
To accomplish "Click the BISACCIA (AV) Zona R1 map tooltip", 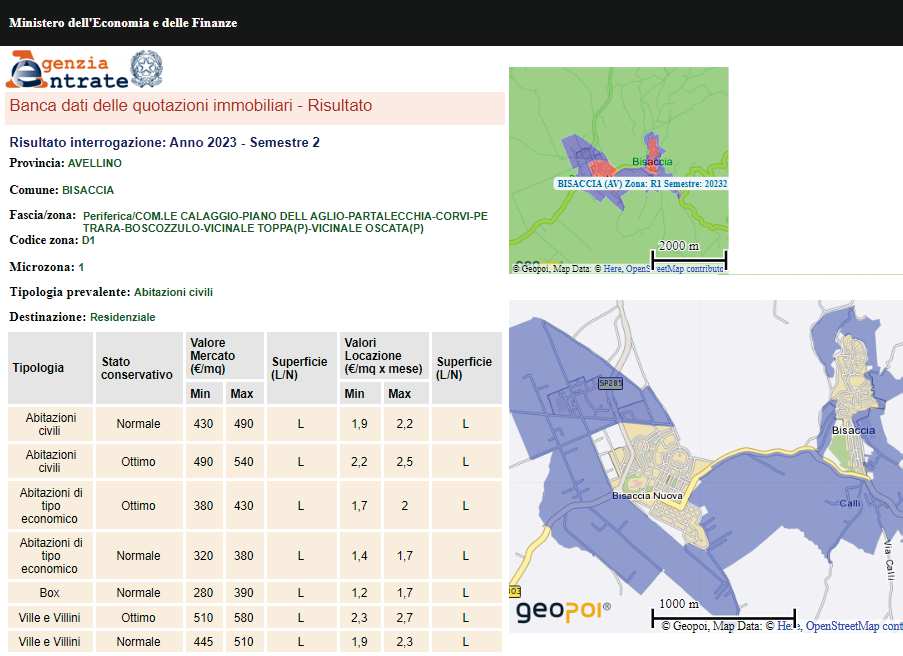I will (x=642, y=184).
